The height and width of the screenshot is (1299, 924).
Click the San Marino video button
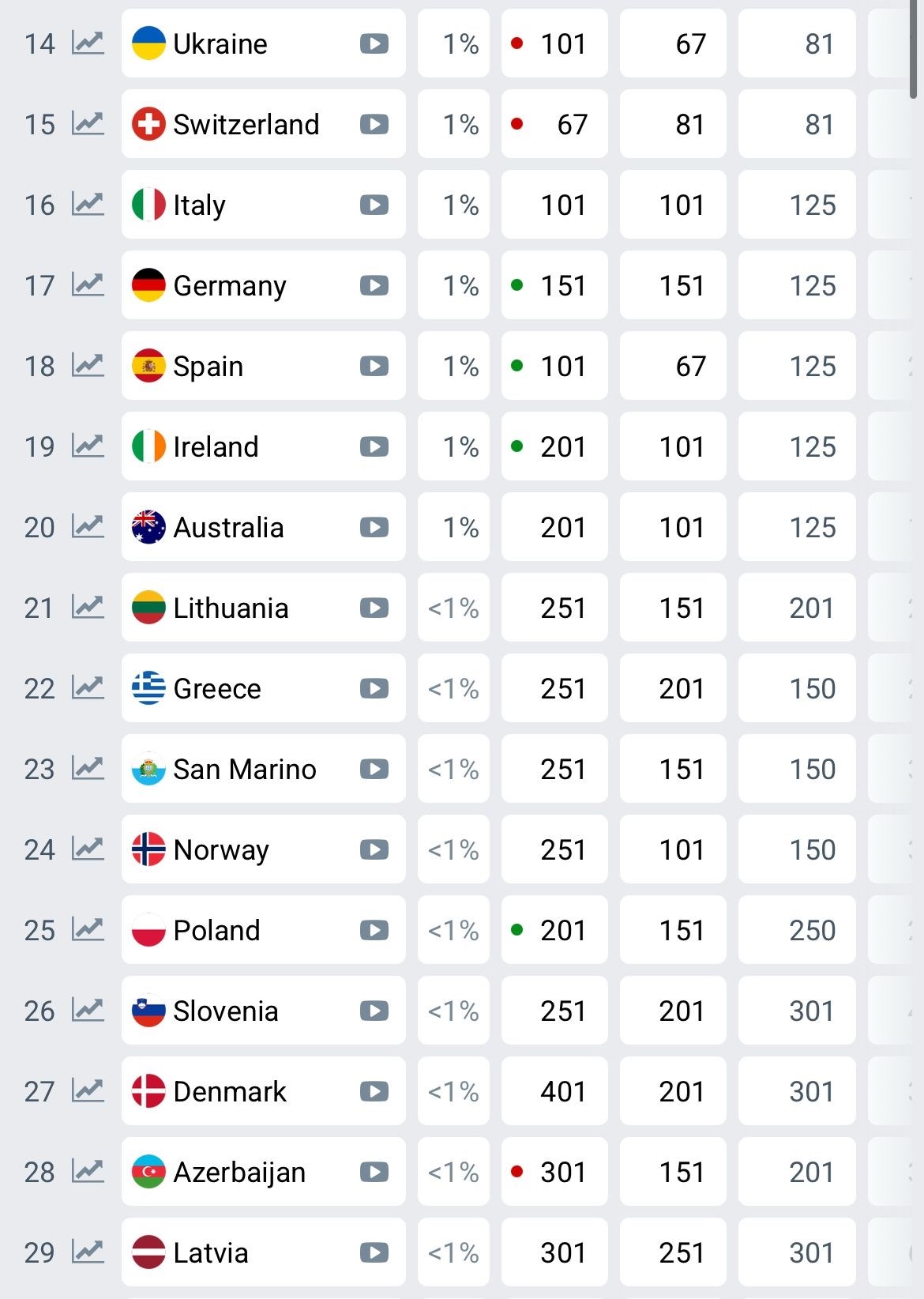374,769
